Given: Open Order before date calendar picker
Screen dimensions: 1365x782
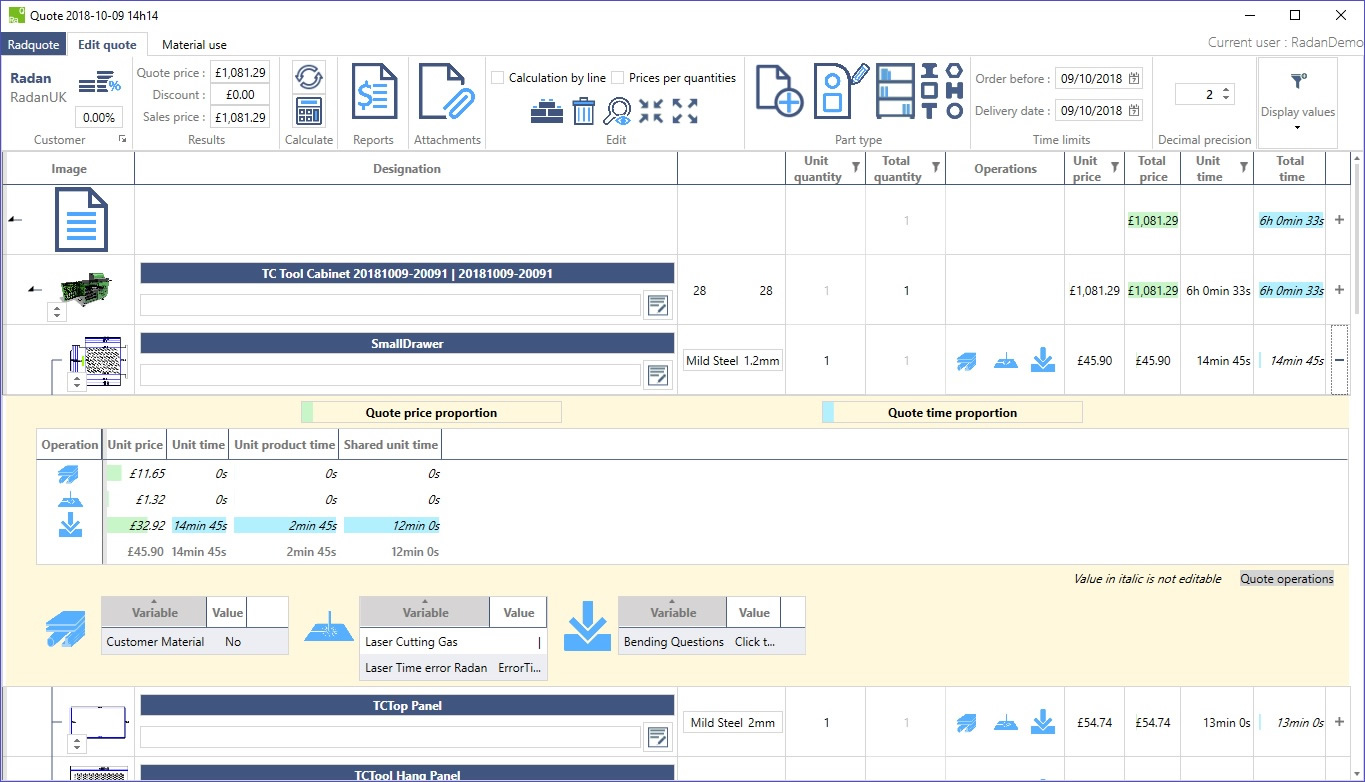Looking at the screenshot, I should (1134, 79).
